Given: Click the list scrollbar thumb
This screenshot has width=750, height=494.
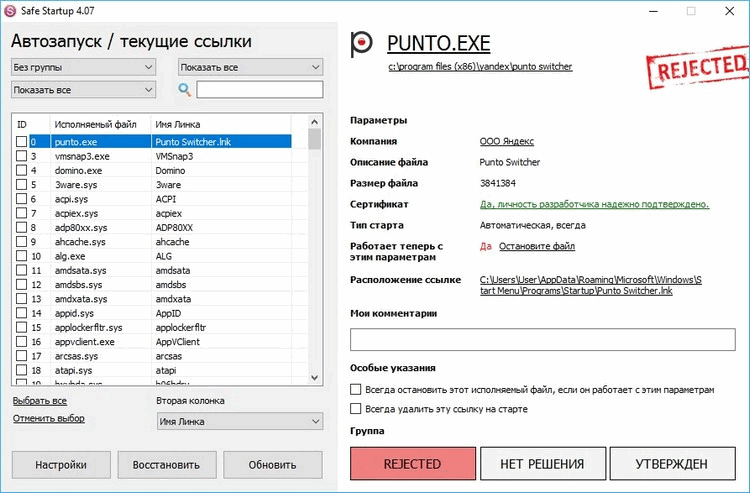Looking at the screenshot, I should pos(314,139).
